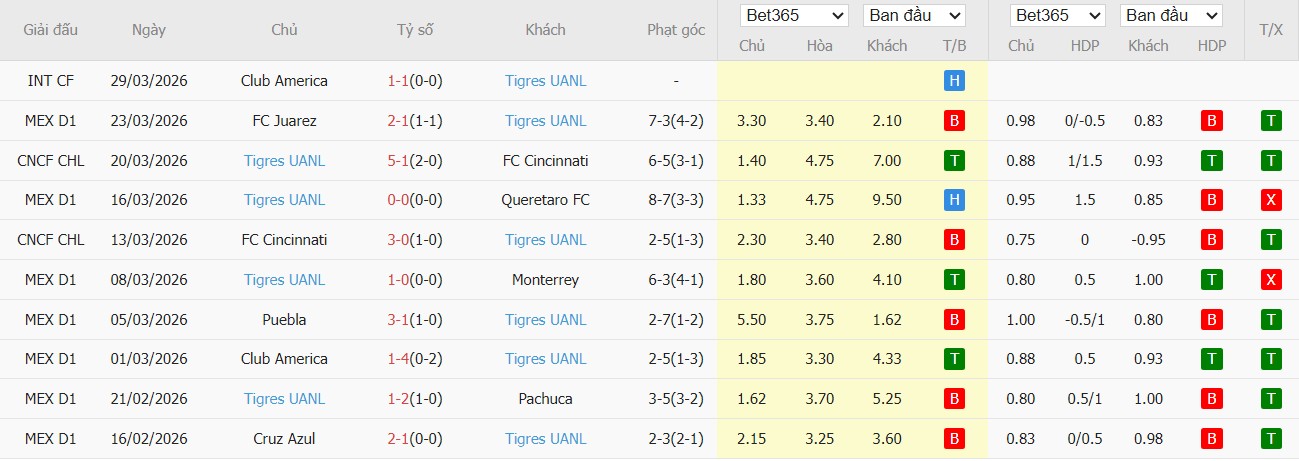The width and height of the screenshot is (1299, 461).
Task: Click the Giải đấu column header
Action: click(x=50, y=30)
